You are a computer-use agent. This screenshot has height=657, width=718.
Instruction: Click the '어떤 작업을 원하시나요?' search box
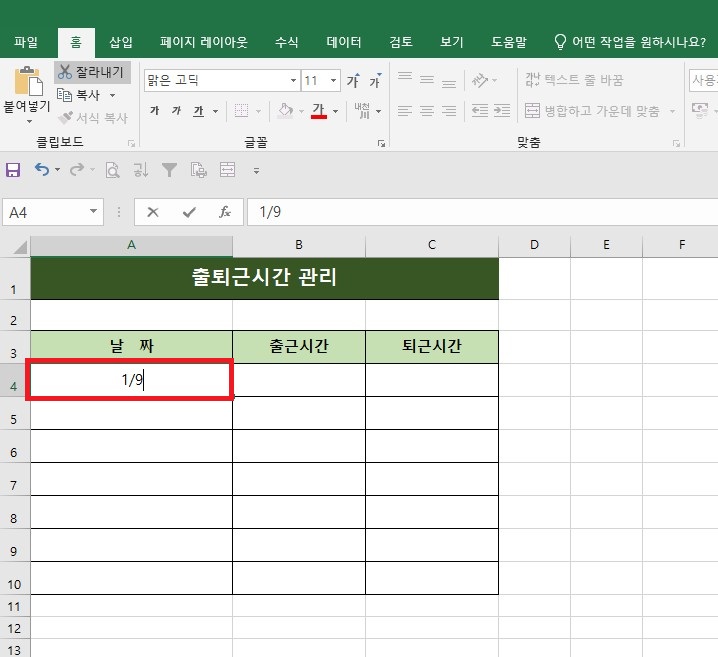click(630, 42)
